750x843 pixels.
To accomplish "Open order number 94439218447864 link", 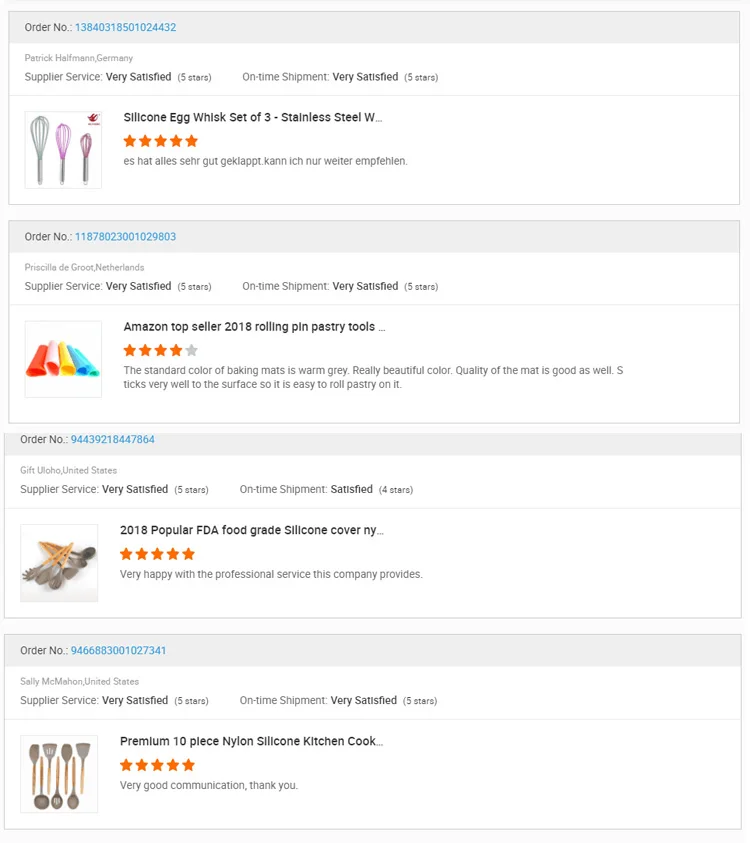I will (x=112, y=440).
